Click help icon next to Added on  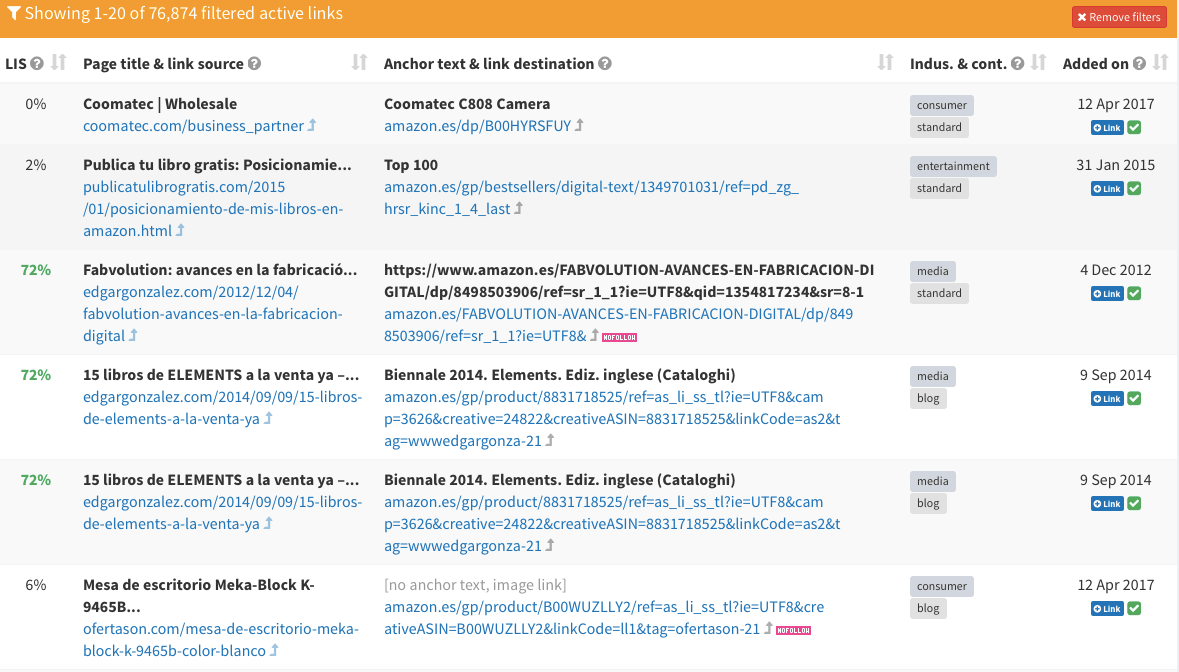pos(1138,64)
